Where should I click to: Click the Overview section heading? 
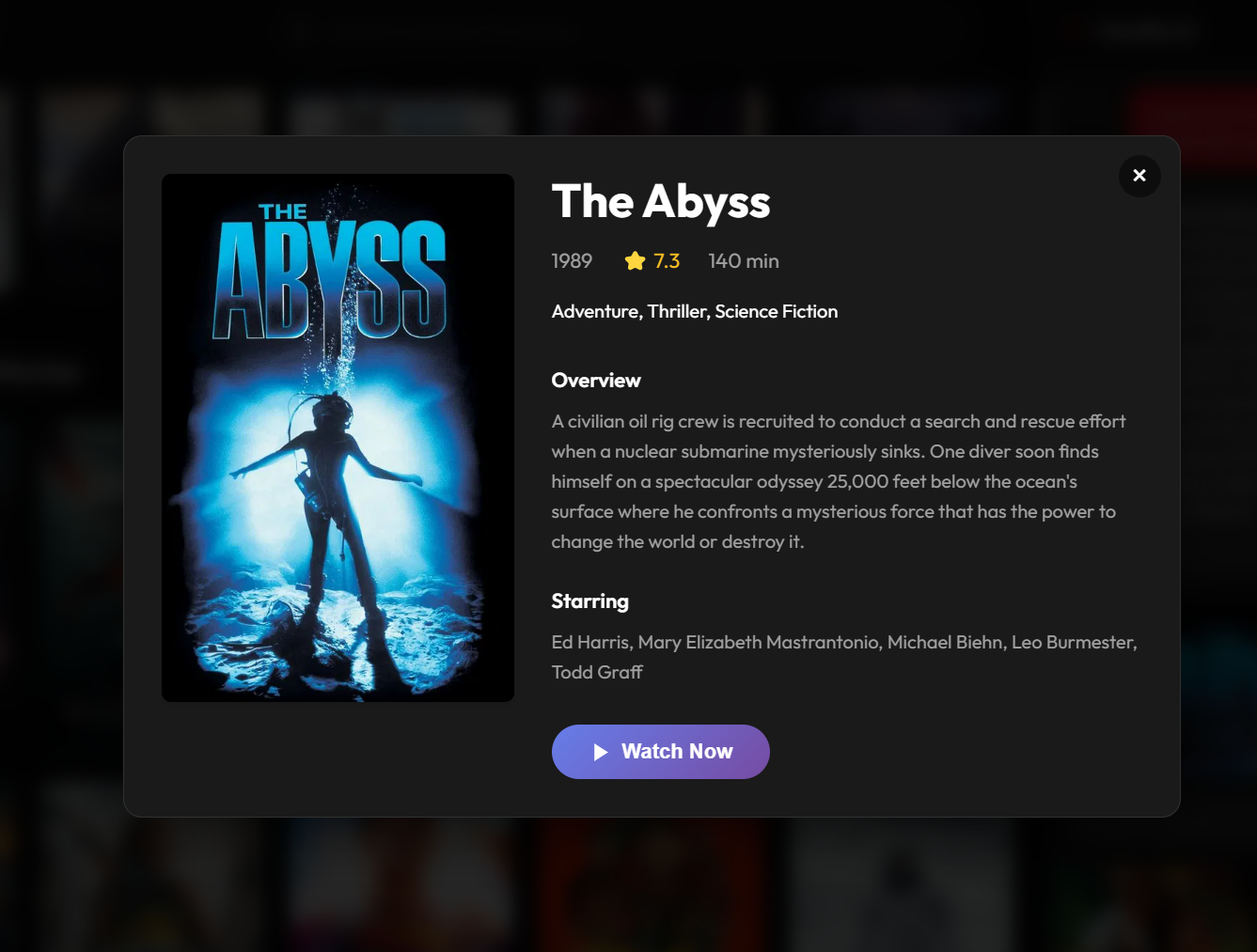coord(596,381)
